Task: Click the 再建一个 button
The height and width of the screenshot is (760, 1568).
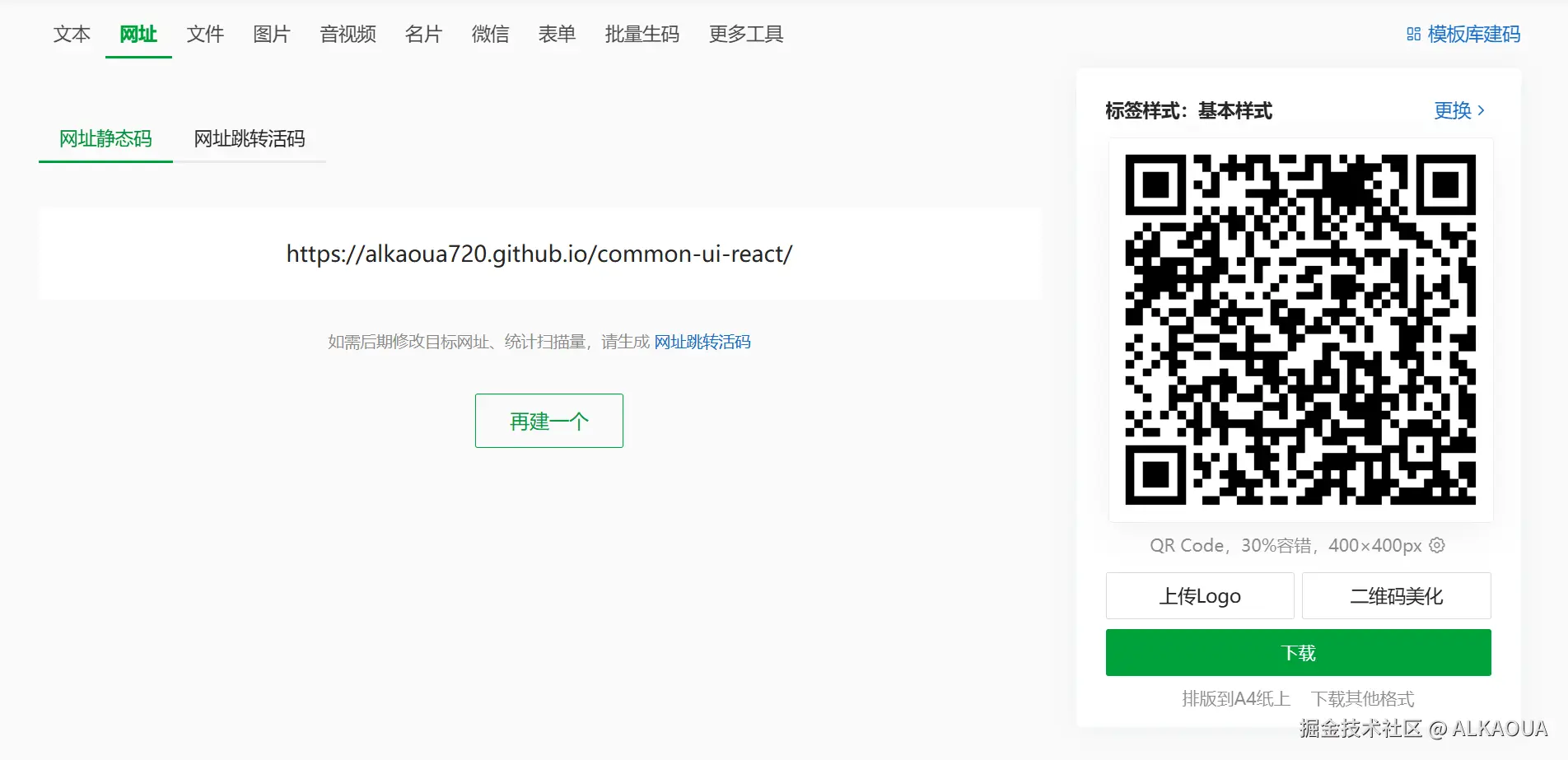Action: pyautogui.click(x=549, y=421)
